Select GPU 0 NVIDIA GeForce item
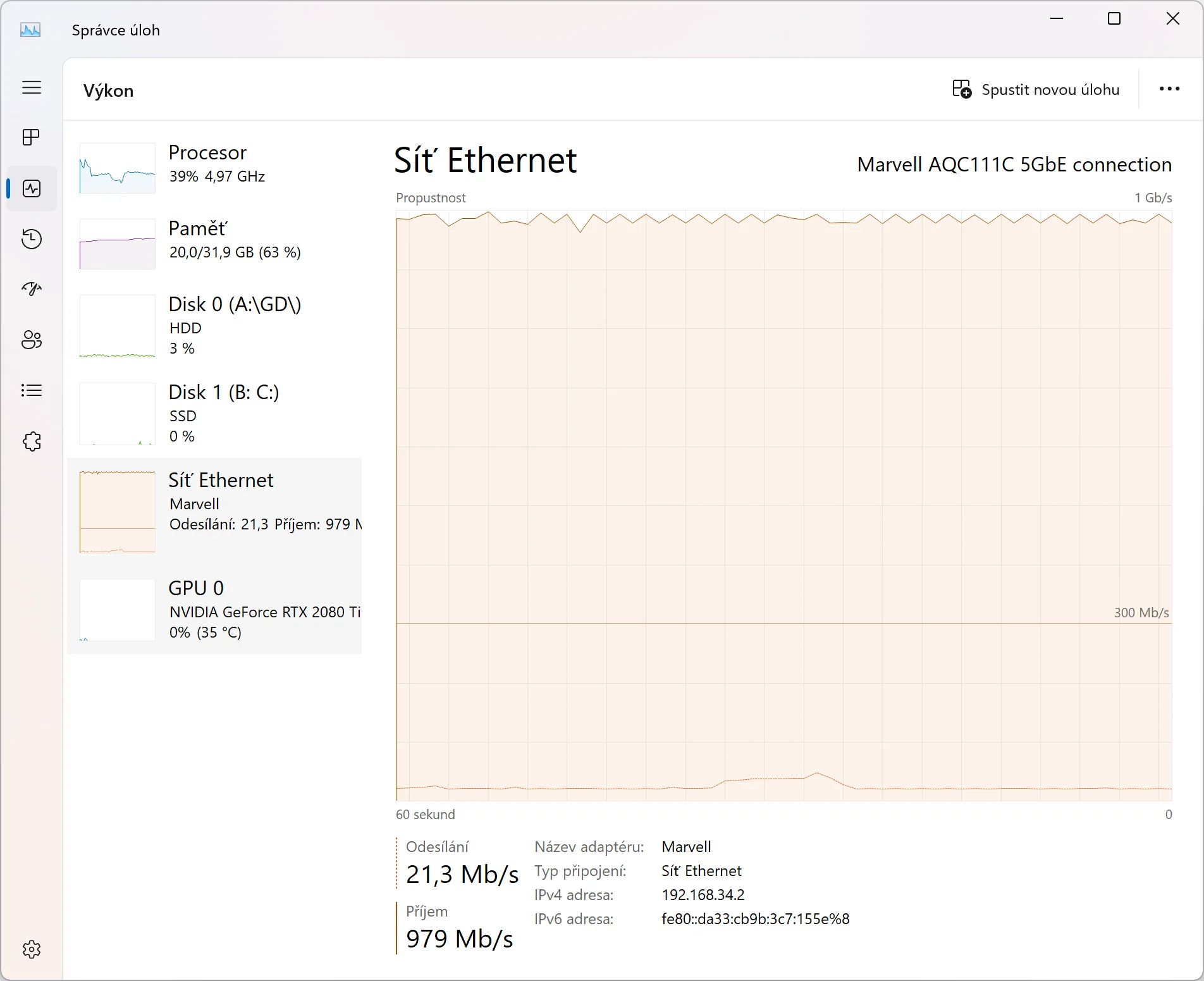The image size is (1204, 981). tap(215, 610)
